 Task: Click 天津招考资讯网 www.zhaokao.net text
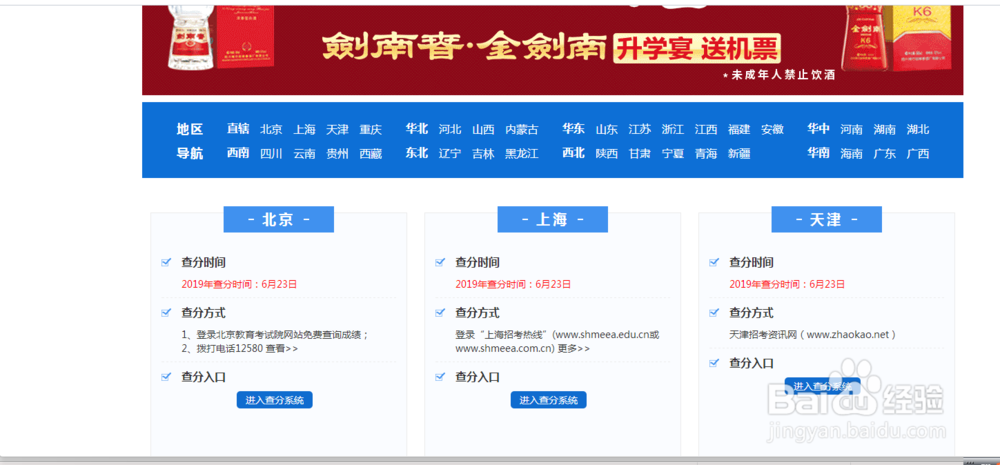click(x=812, y=334)
